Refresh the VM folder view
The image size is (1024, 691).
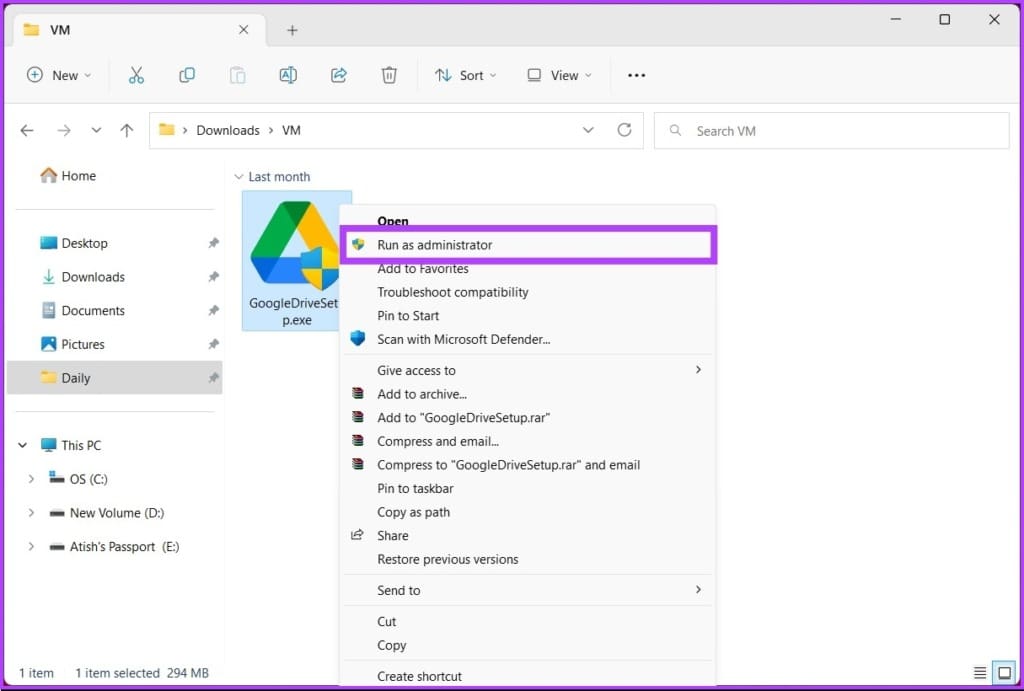(x=624, y=130)
